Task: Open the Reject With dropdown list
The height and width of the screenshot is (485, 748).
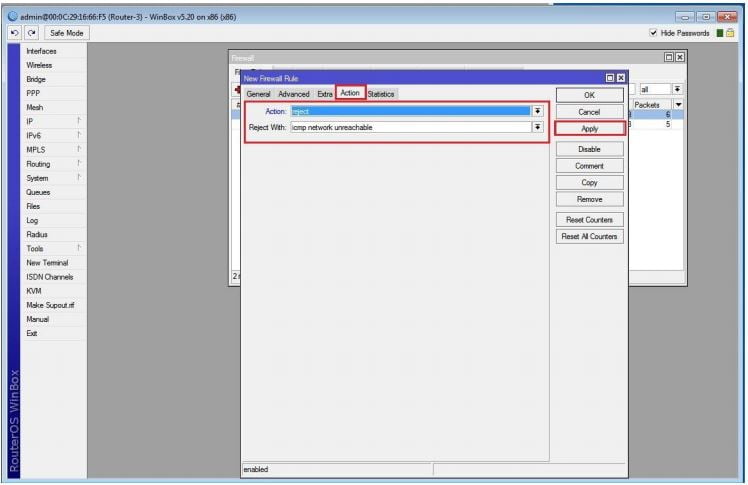Action: (538, 127)
